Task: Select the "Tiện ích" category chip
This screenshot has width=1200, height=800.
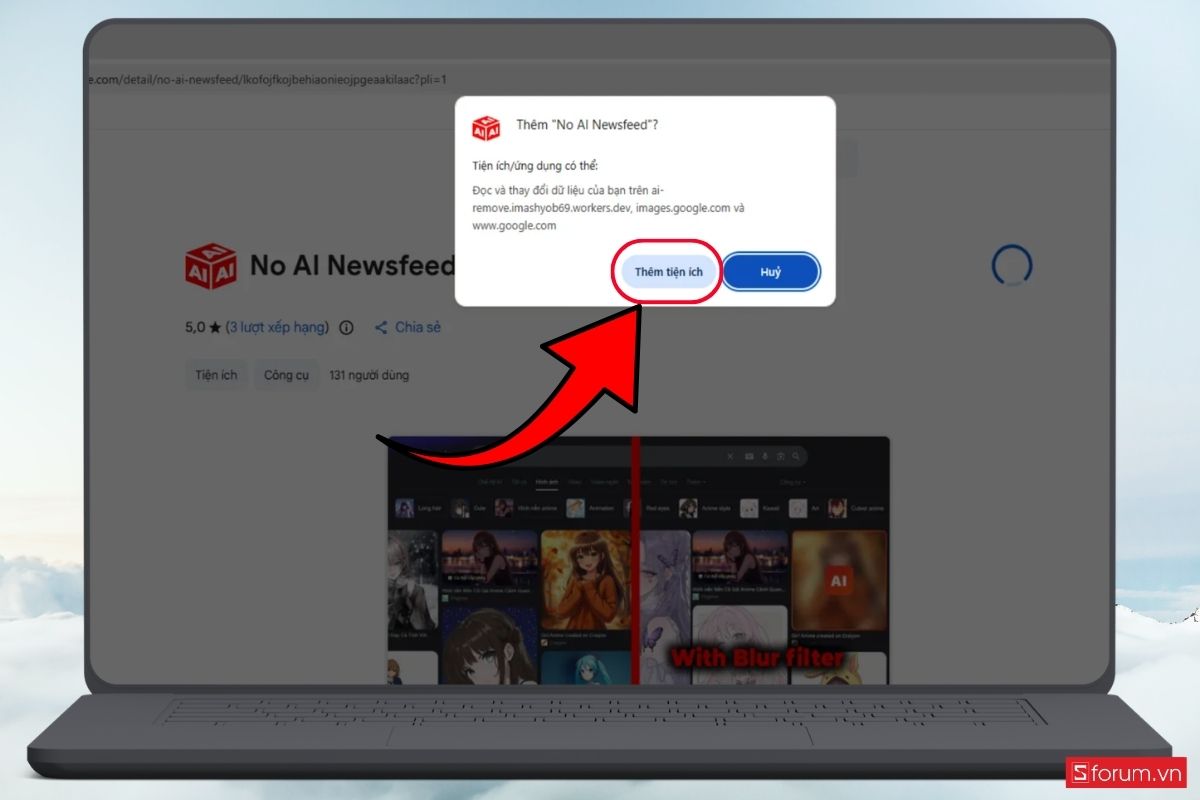Action: point(216,375)
